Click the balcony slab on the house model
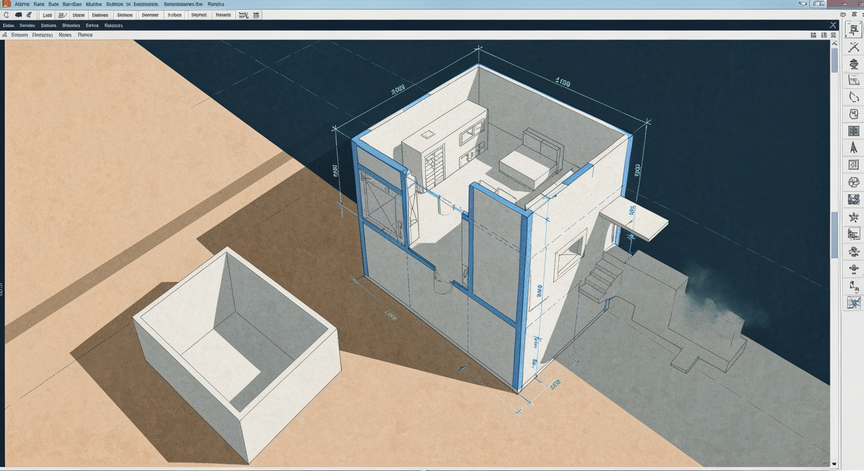This screenshot has height=471, width=864. pyautogui.click(x=635, y=218)
